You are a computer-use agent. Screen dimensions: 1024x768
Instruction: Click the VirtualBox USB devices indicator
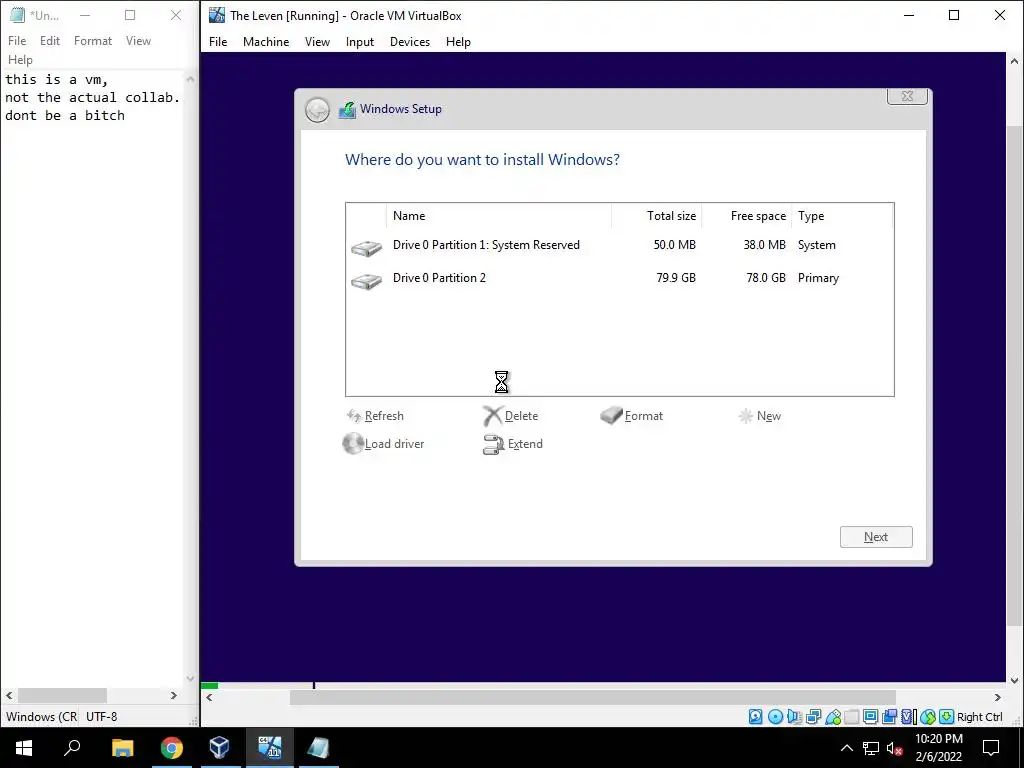(833, 716)
